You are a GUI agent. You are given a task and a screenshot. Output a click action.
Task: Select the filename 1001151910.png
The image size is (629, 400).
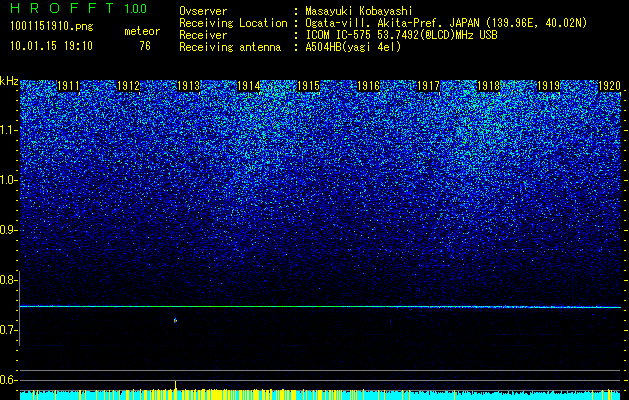[x=52, y=27]
